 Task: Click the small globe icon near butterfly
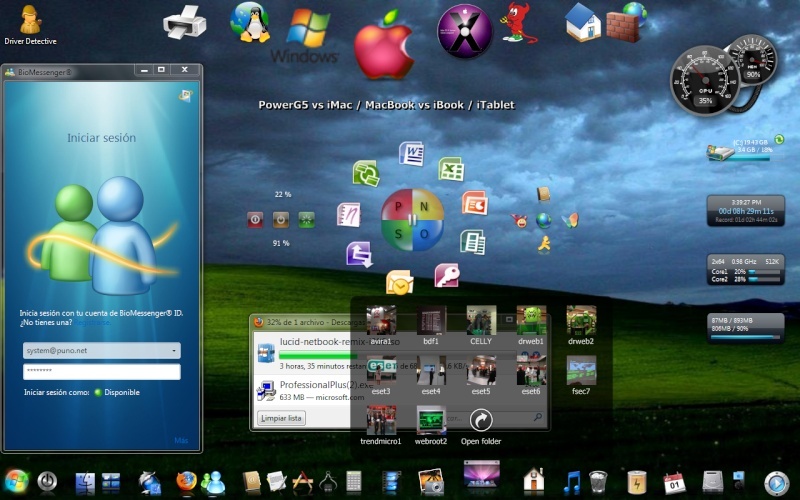pyautogui.click(x=544, y=220)
